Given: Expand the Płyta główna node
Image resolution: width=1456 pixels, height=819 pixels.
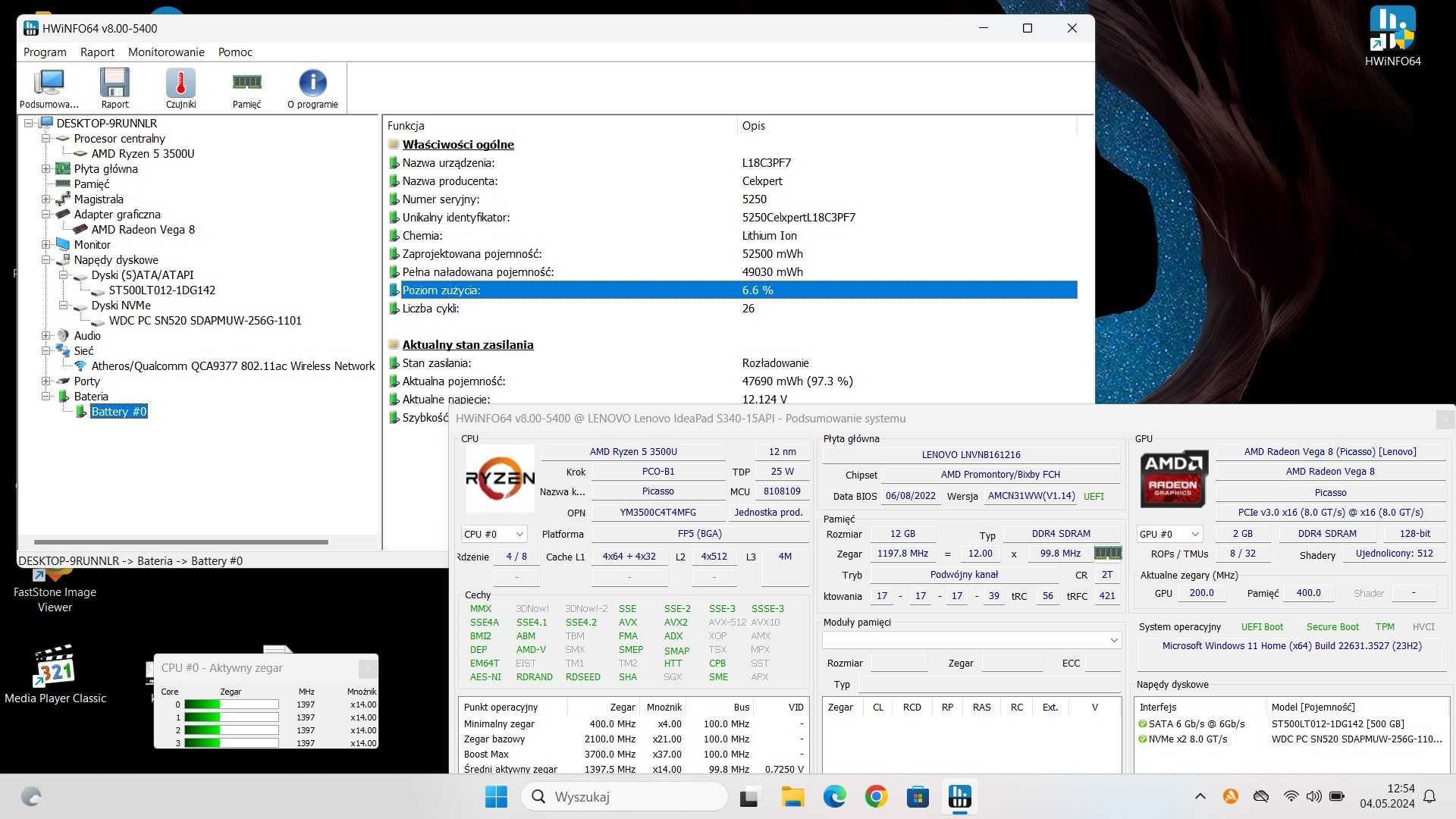Looking at the screenshot, I should click(x=46, y=168).
